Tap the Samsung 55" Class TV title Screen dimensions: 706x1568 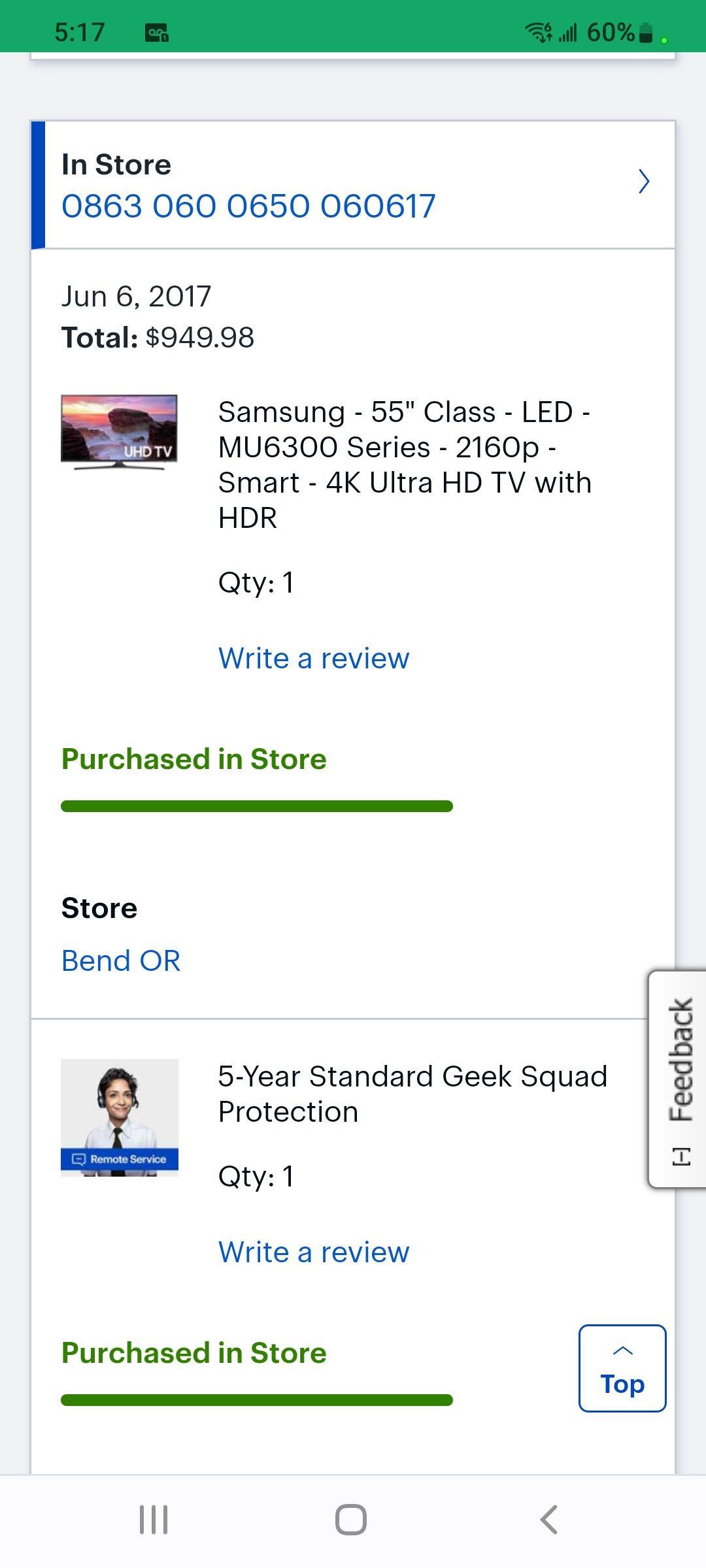point(404,465)
